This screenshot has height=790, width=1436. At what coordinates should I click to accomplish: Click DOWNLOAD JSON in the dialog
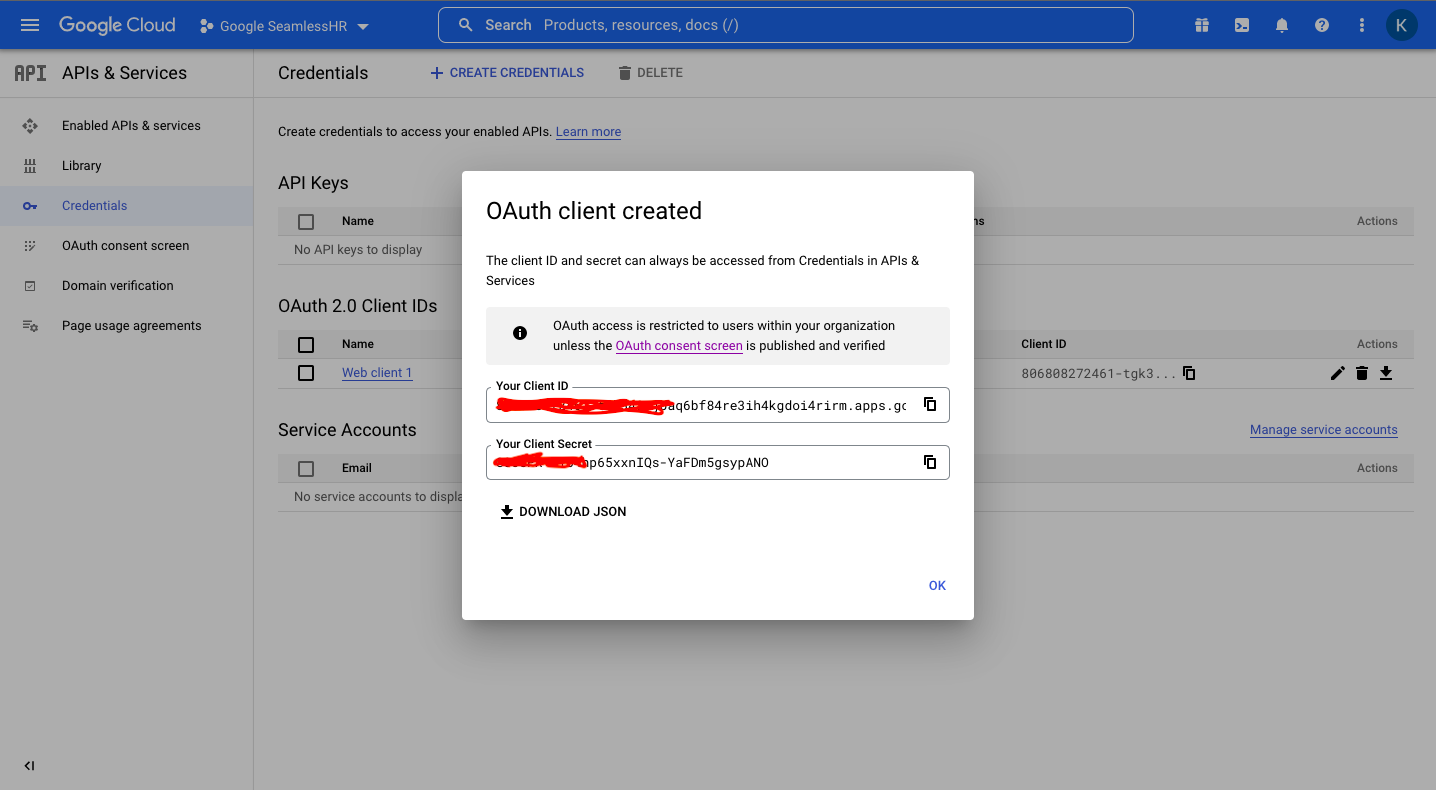click(563, 512)
